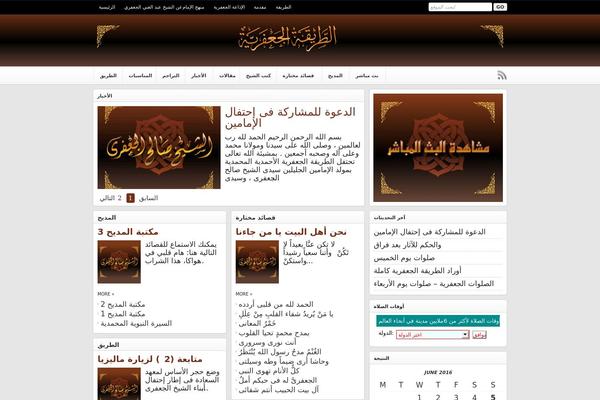
Task: Open poem أنت نوري وسروري
Action: coord(267,343)
